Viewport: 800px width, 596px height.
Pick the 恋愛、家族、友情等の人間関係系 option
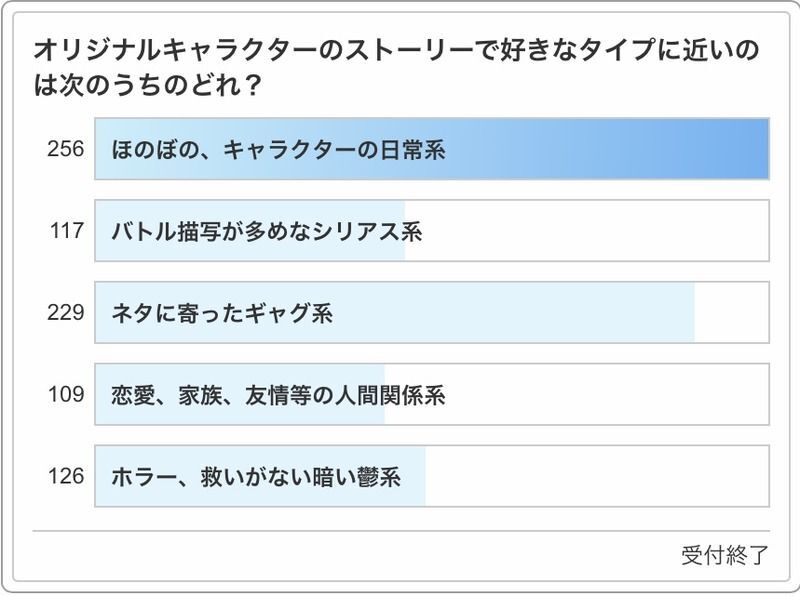(278, 396)
